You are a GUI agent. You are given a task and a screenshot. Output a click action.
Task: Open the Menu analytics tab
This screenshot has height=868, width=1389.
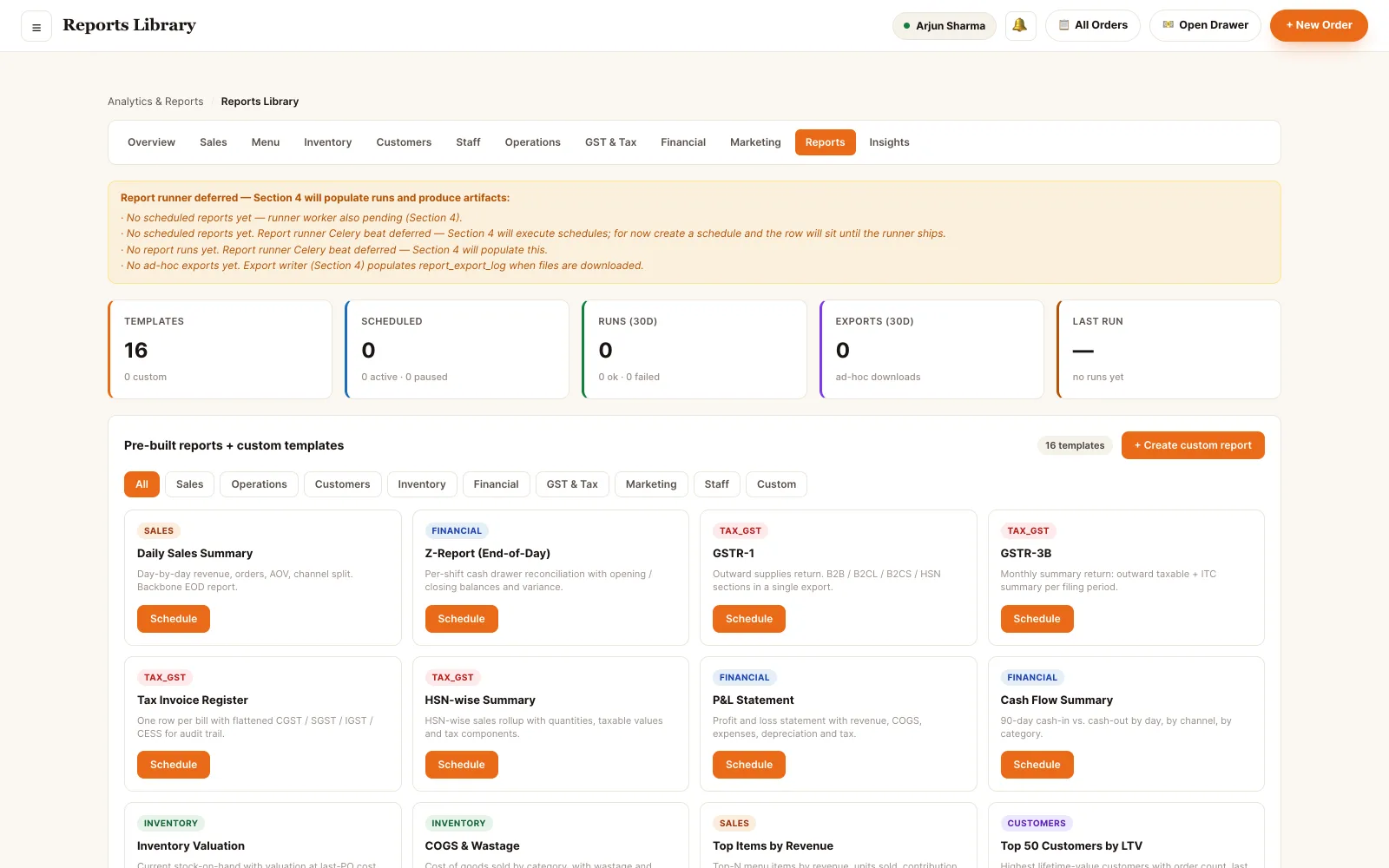(266, 142)
